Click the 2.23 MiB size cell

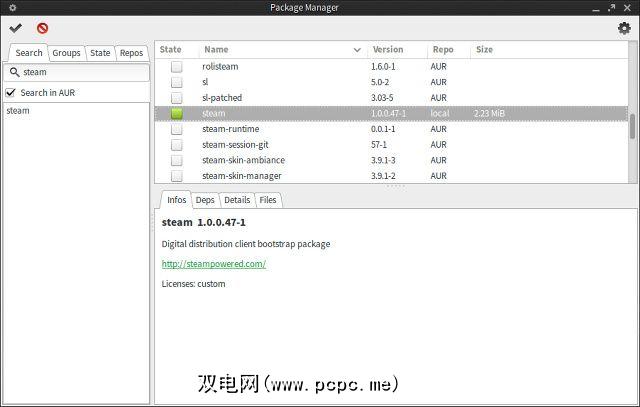click(x=489, y=113)
